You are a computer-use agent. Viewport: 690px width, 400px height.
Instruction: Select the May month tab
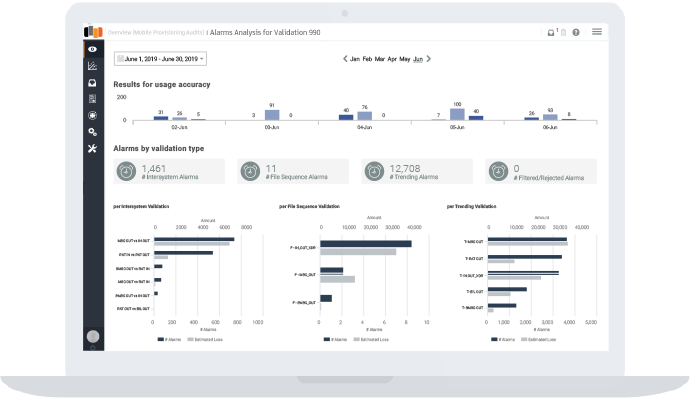(405, 59)
